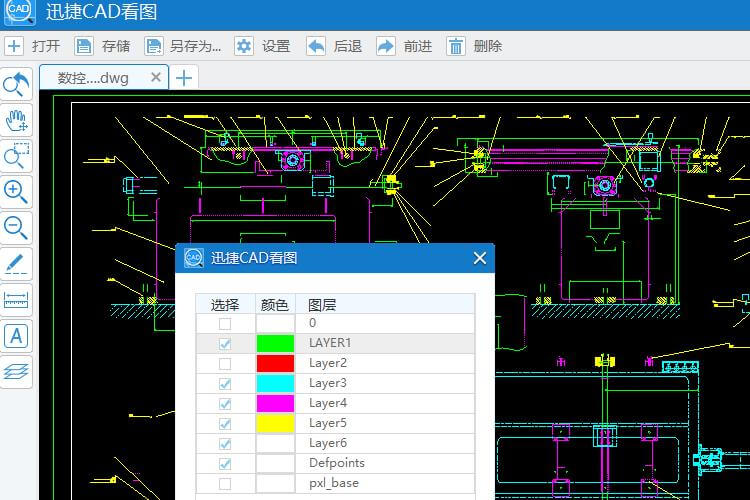Click the 存储 label in toolbar
750x500 pixels.
pos(116,46)
